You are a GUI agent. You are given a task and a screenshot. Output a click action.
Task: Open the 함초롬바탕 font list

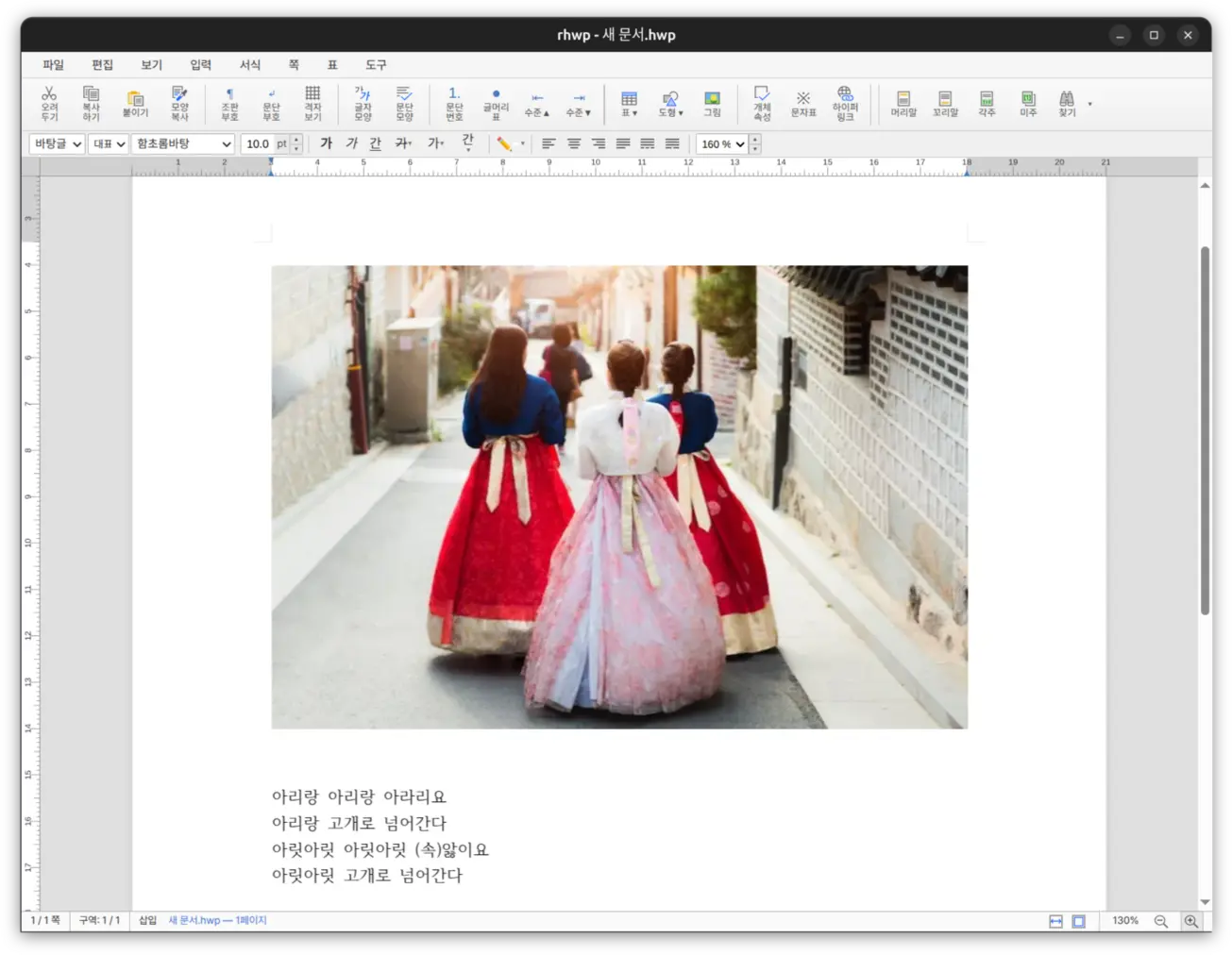181,143
